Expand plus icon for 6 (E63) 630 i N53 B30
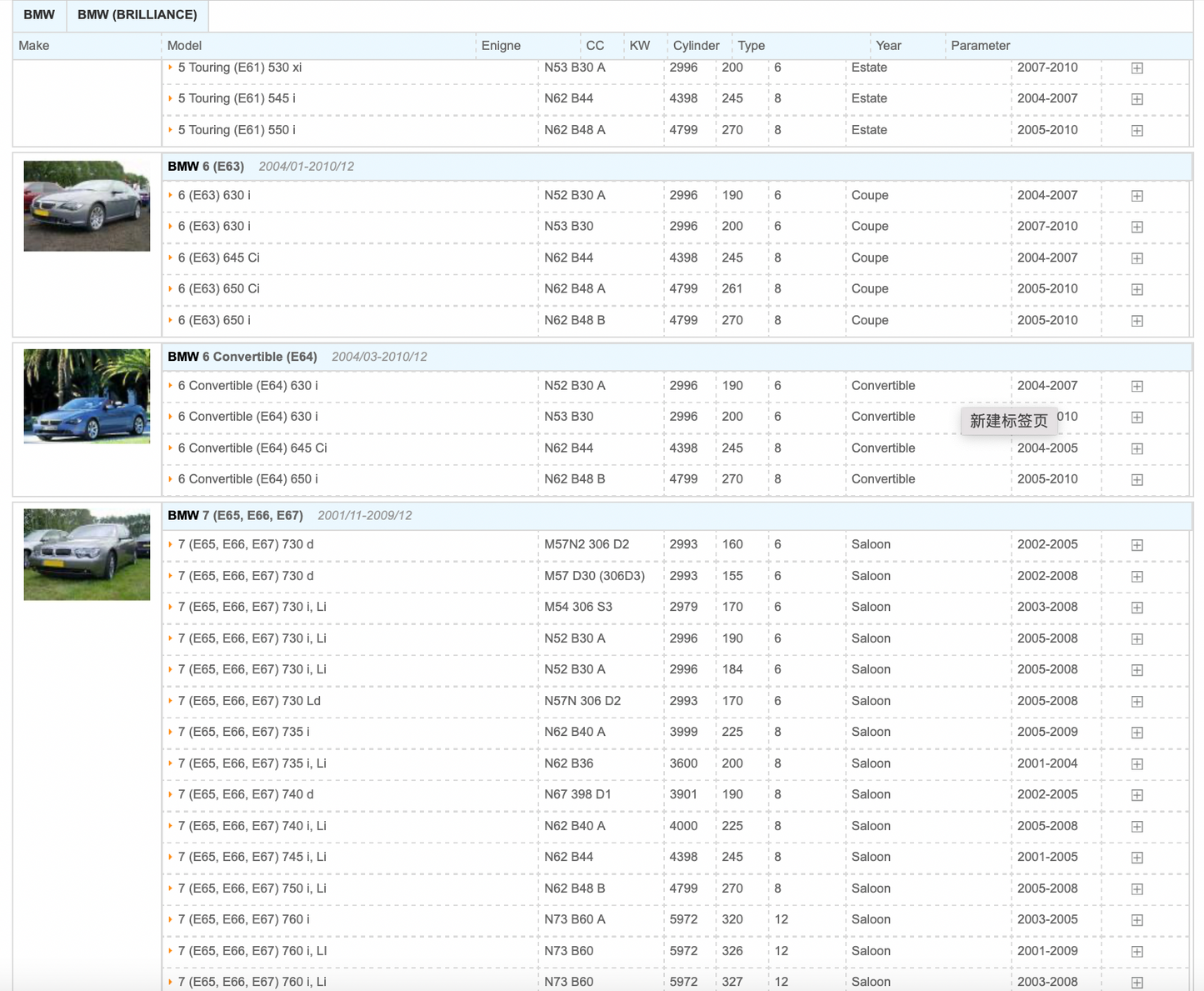Viewport: 1204px width, 991px height. tap(1137, 227)
